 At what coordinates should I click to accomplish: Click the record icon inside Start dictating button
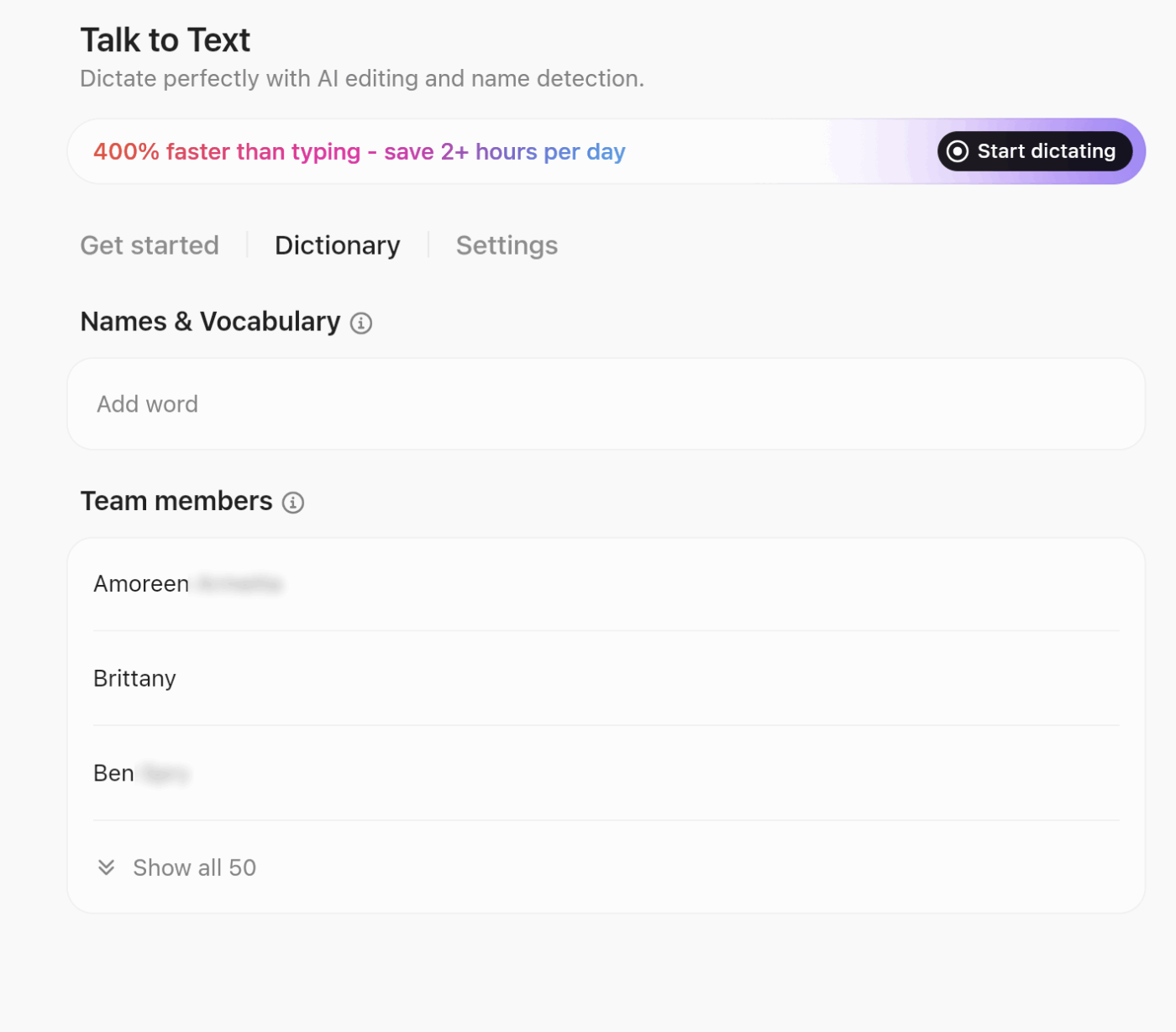(x=957, y=151)
